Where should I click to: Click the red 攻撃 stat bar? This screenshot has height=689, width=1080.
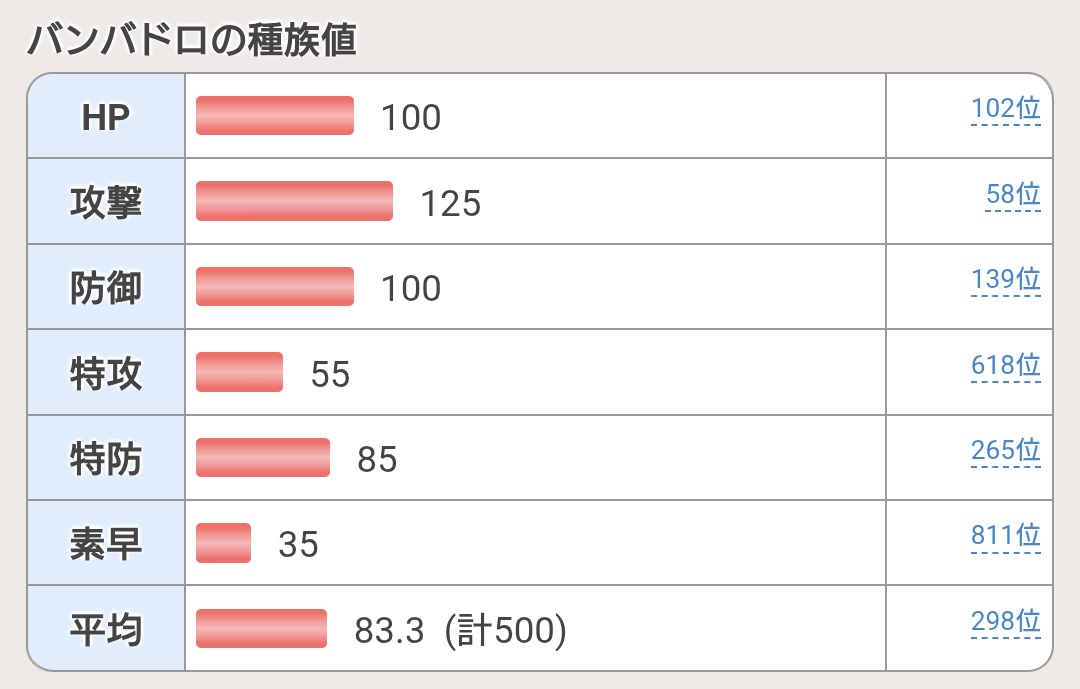[294, 201]
